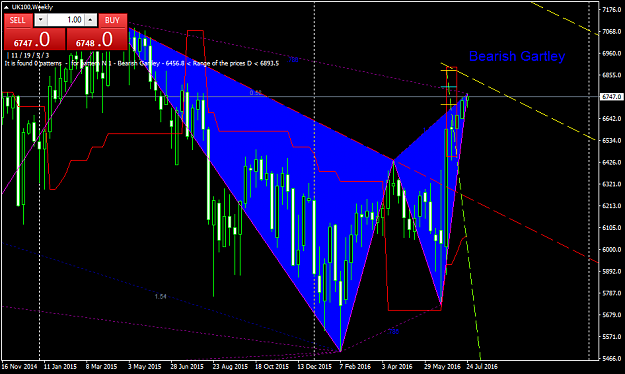Click the 24 Jul 2016 date label

coord(482,366)
